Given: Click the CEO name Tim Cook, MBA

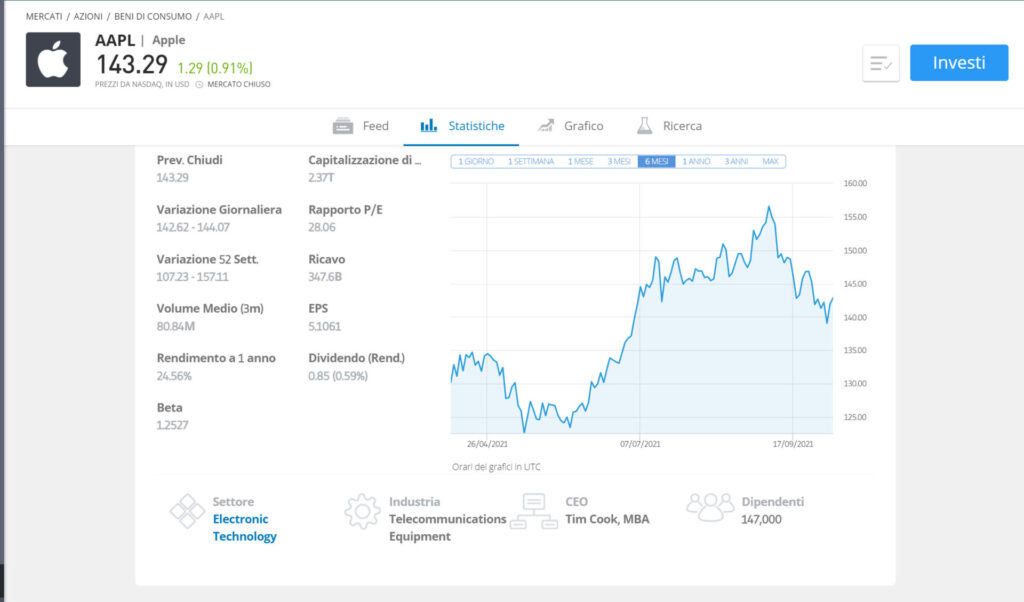Looking at the screenshot, I should pos(607,519).
